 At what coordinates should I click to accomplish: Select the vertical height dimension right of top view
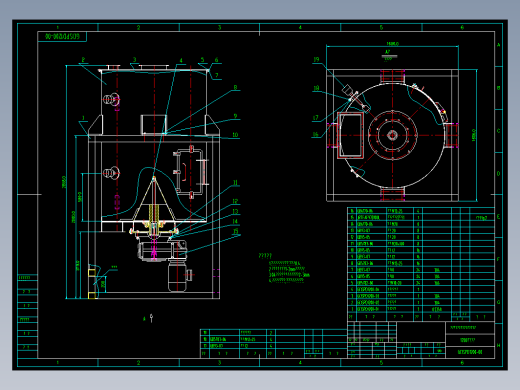474,135
